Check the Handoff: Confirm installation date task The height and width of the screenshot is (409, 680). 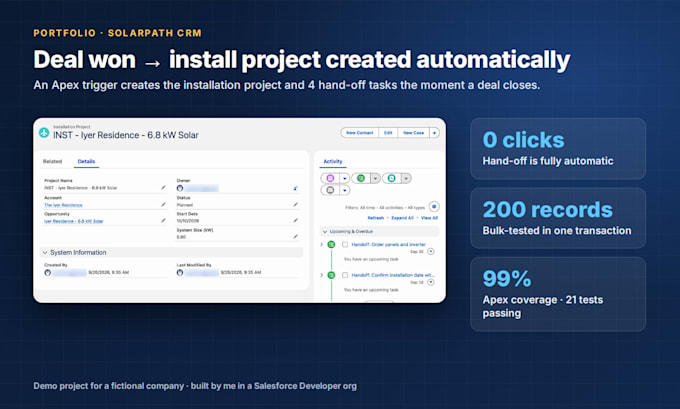point(345,275)
